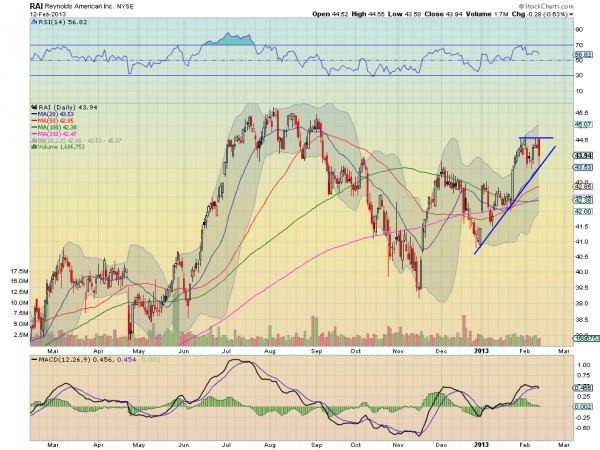The image size is (600, 450).
Task: Click the volume axis label 5.0M
Action: coord(21,324)
